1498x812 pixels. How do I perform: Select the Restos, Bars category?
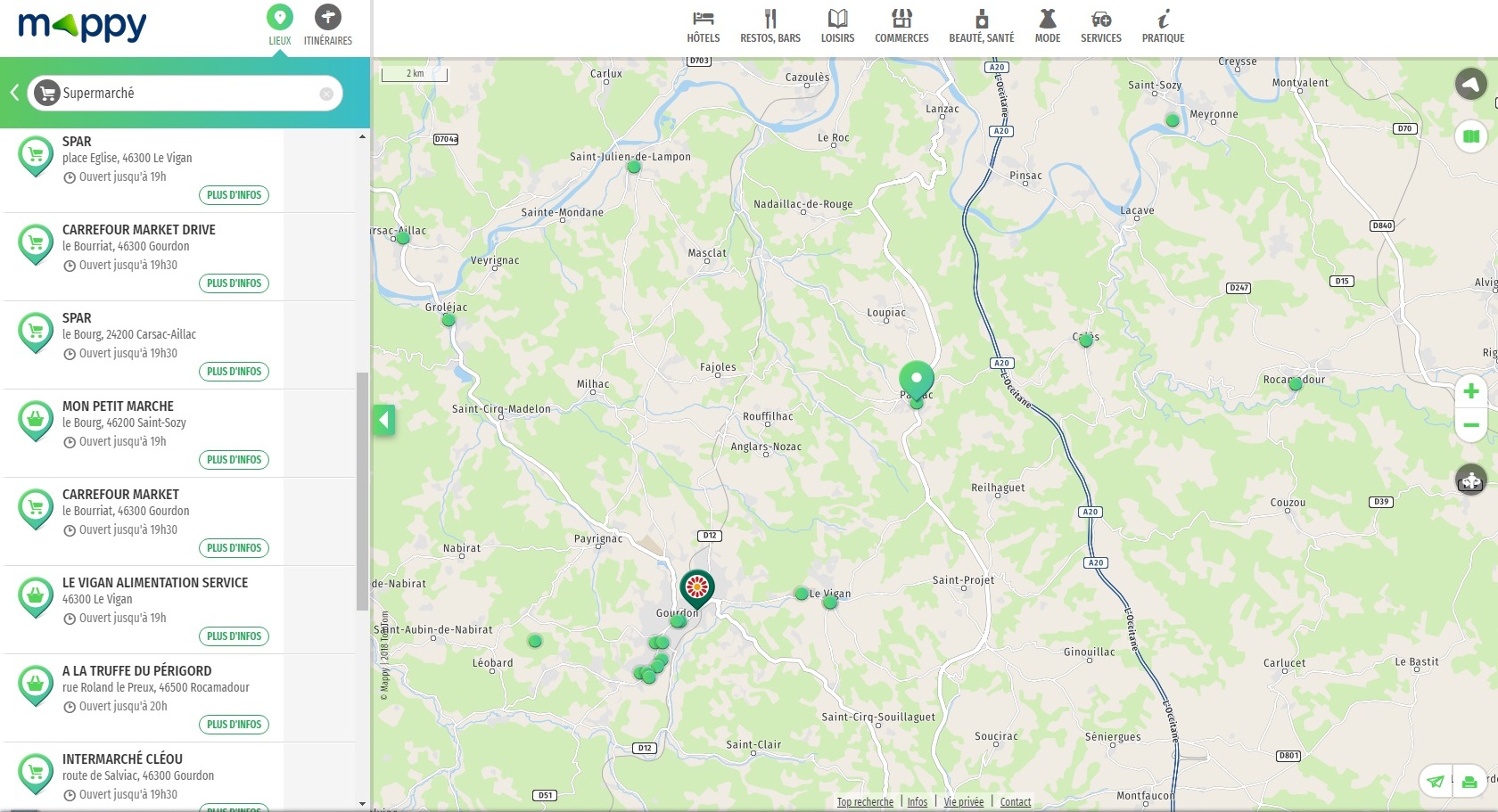coord(770,26)
